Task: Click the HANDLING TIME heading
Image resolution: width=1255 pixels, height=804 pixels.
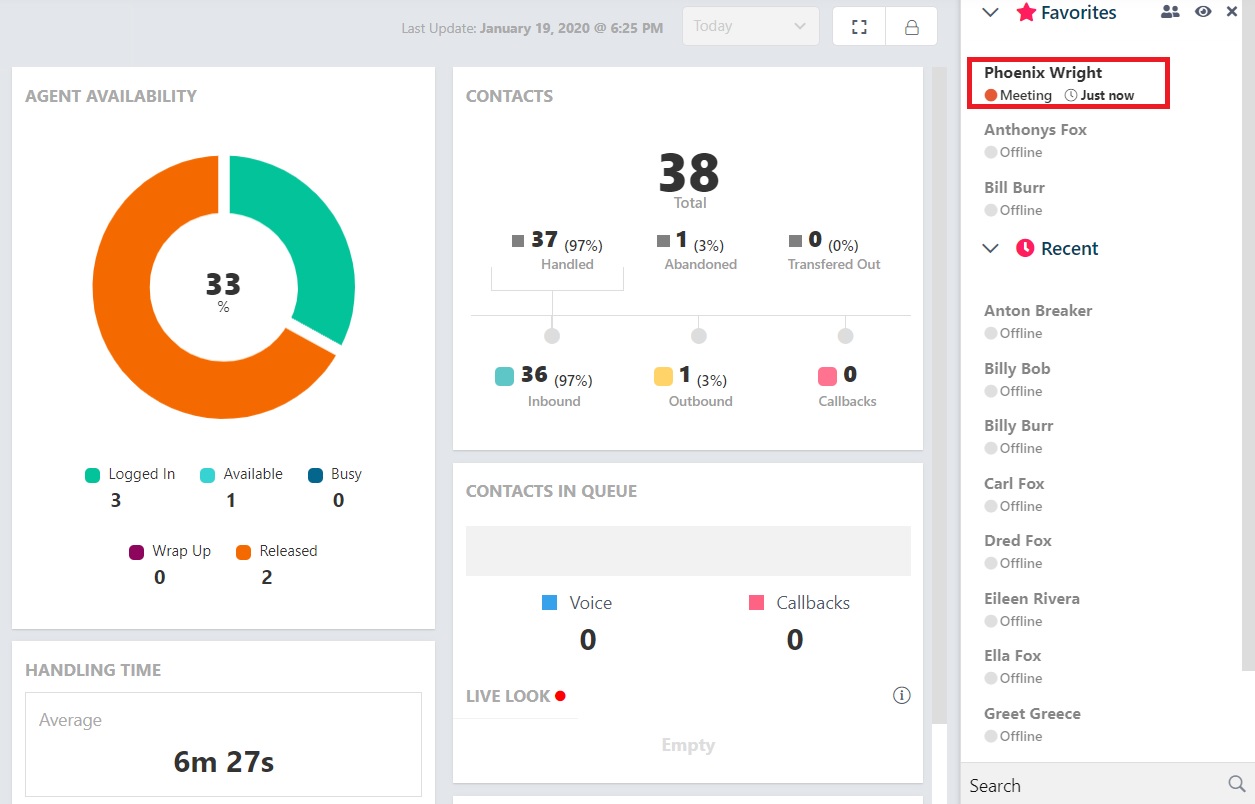Action: click(93, 670)
